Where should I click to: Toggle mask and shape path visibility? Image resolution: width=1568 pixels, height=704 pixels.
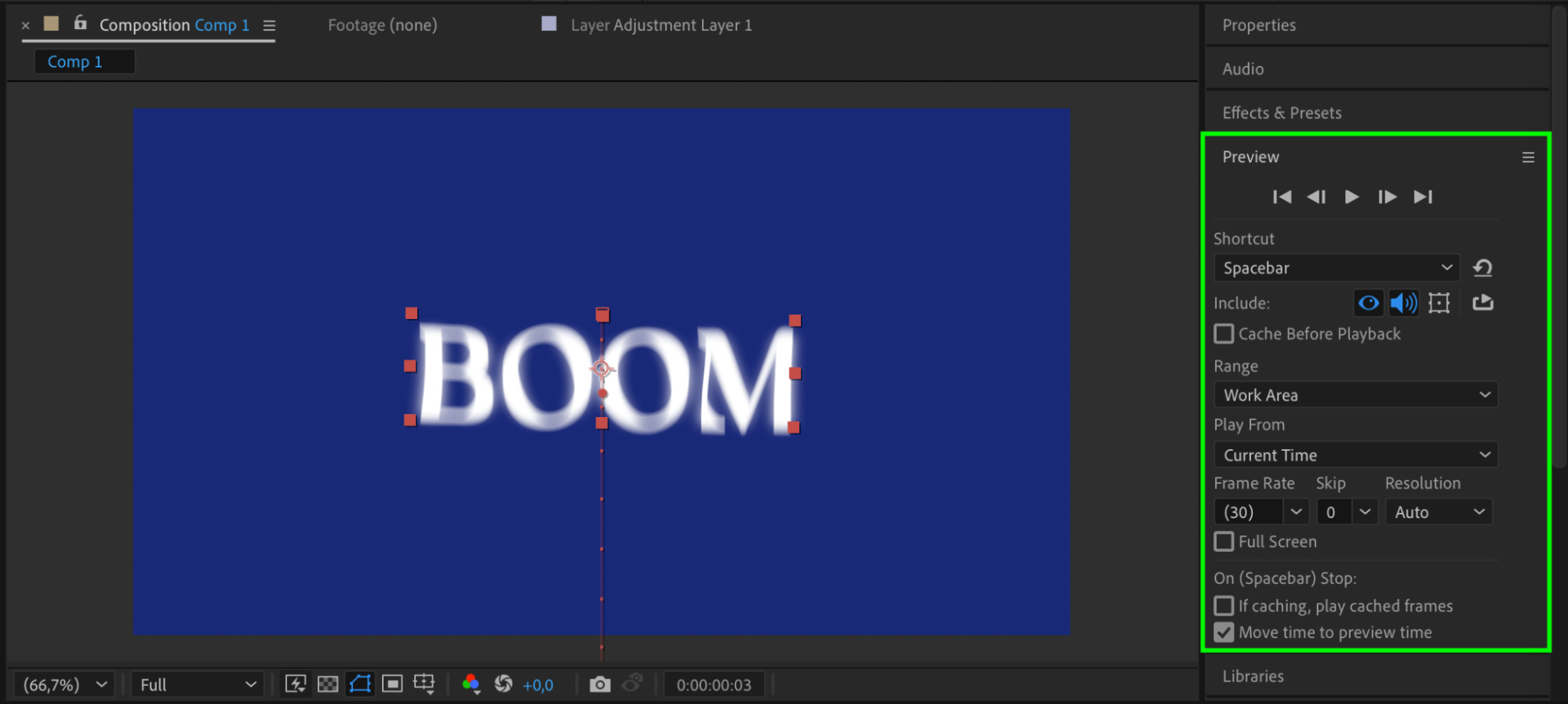360,684
